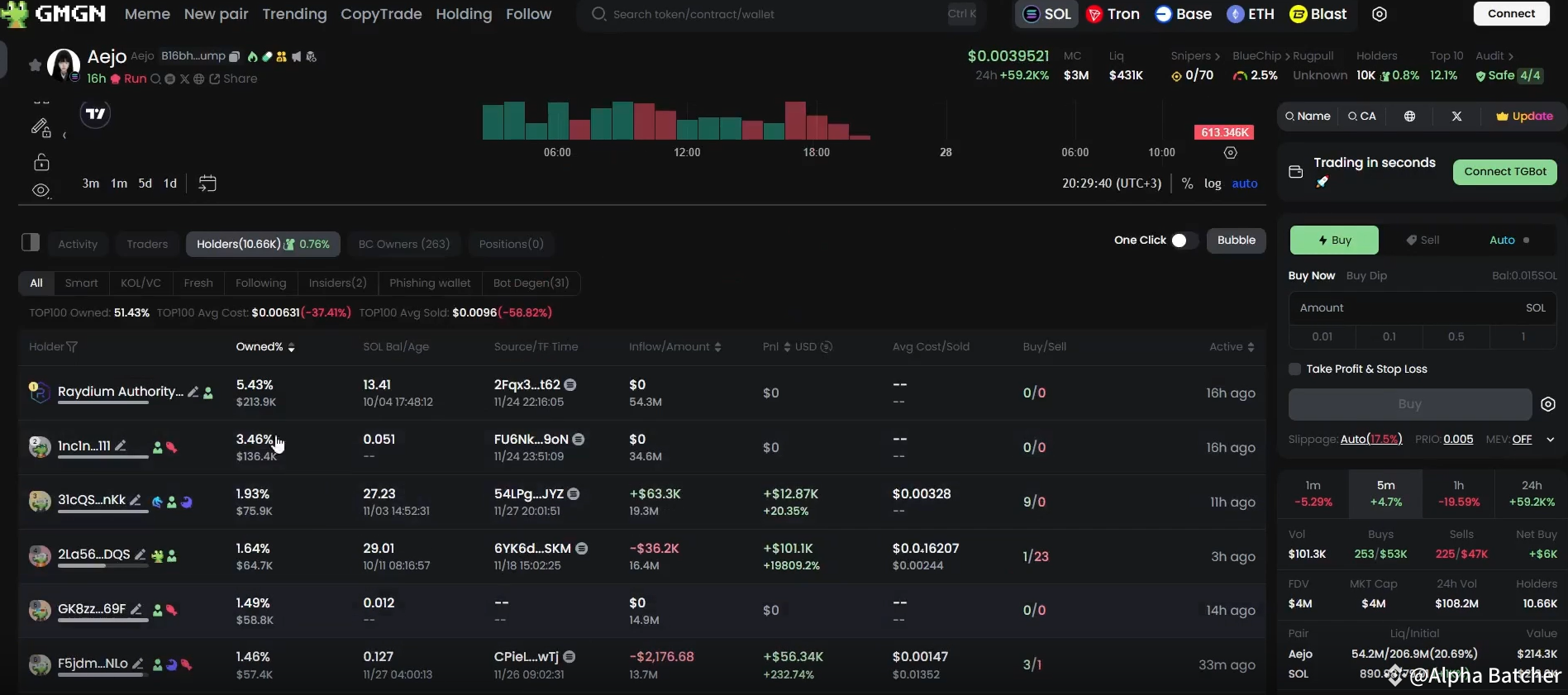
Task: Open the Bubble map view
Action: [1236, 240]
